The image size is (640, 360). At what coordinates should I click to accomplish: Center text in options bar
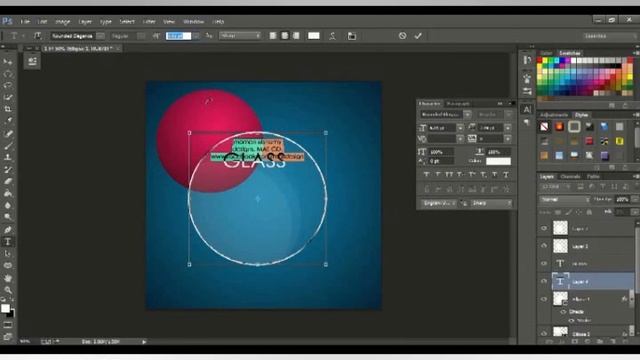284,36
